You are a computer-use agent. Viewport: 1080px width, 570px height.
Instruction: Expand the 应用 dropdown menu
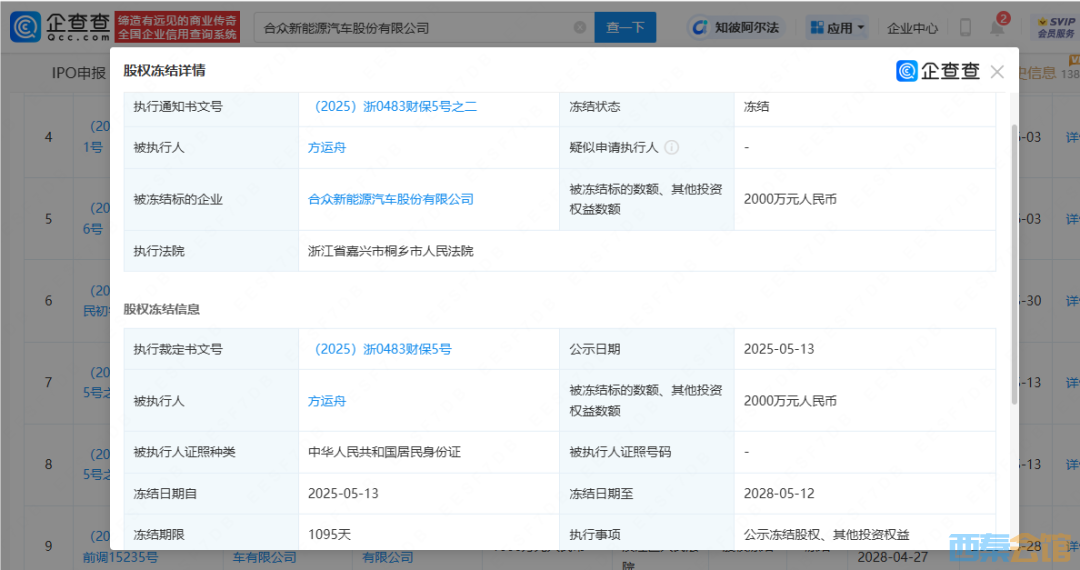[x=837, y=28]
